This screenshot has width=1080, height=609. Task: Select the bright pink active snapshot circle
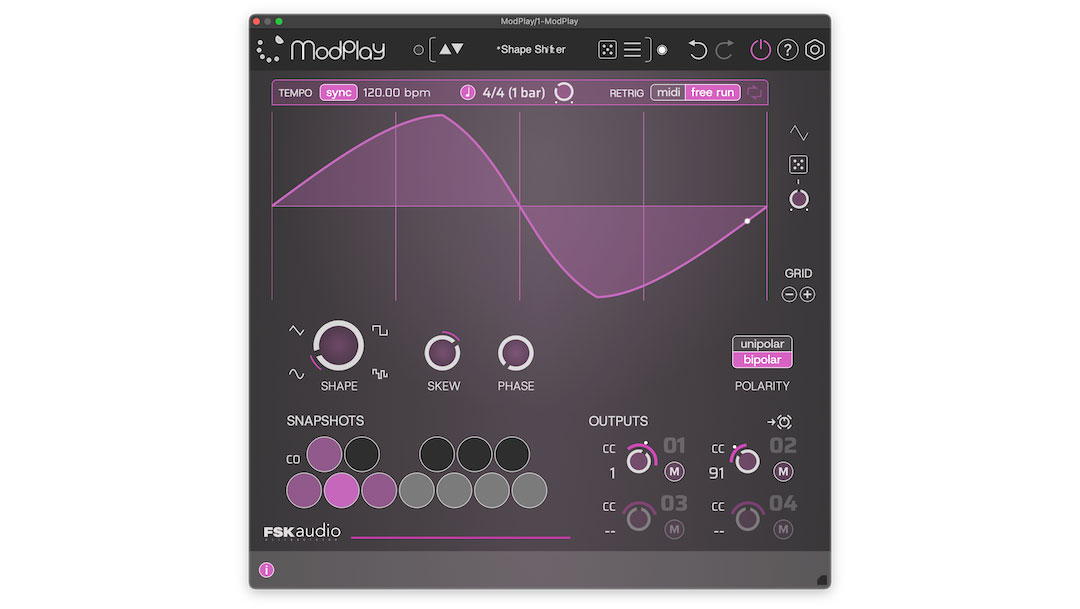tap(341, 491)
